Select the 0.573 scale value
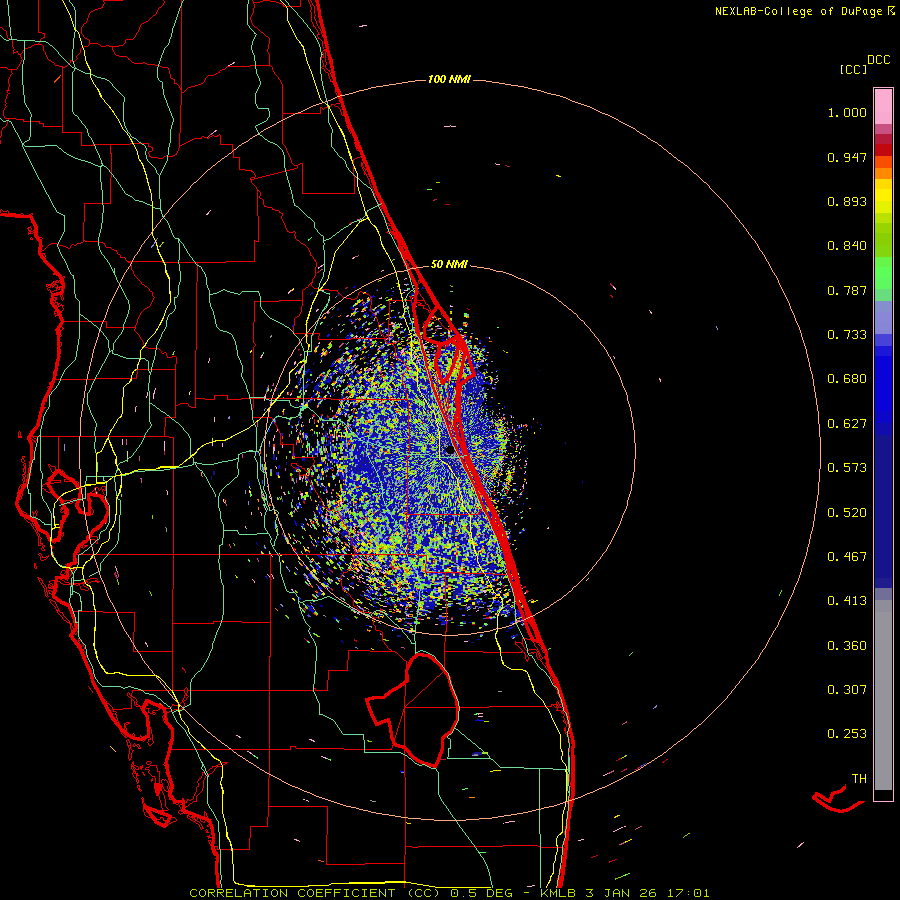900x900 pixels. point(847,468)
